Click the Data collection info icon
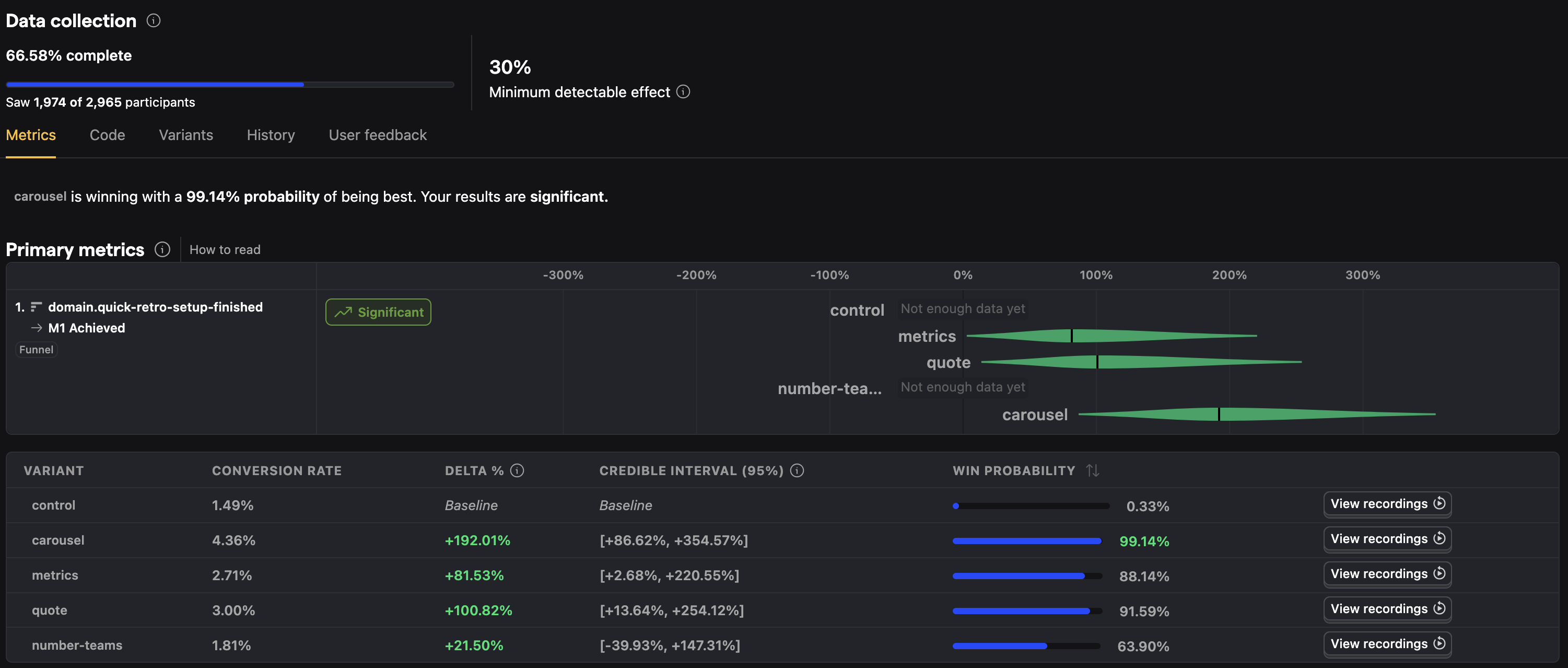The height and width of the screenshot is (668, 1568). 154,21
